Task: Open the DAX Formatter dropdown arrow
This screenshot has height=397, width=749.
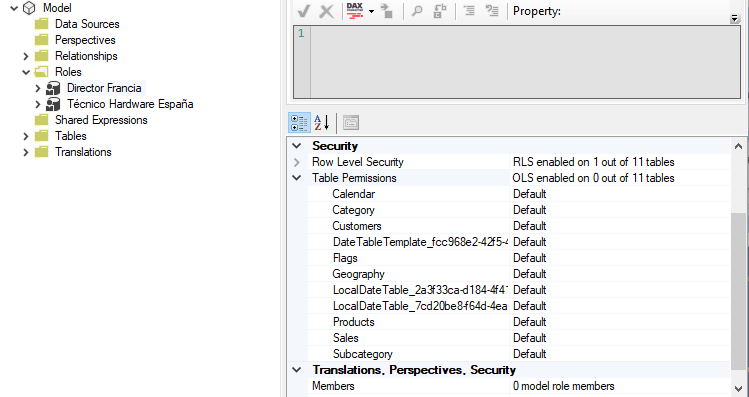Action: click(371, 11)
